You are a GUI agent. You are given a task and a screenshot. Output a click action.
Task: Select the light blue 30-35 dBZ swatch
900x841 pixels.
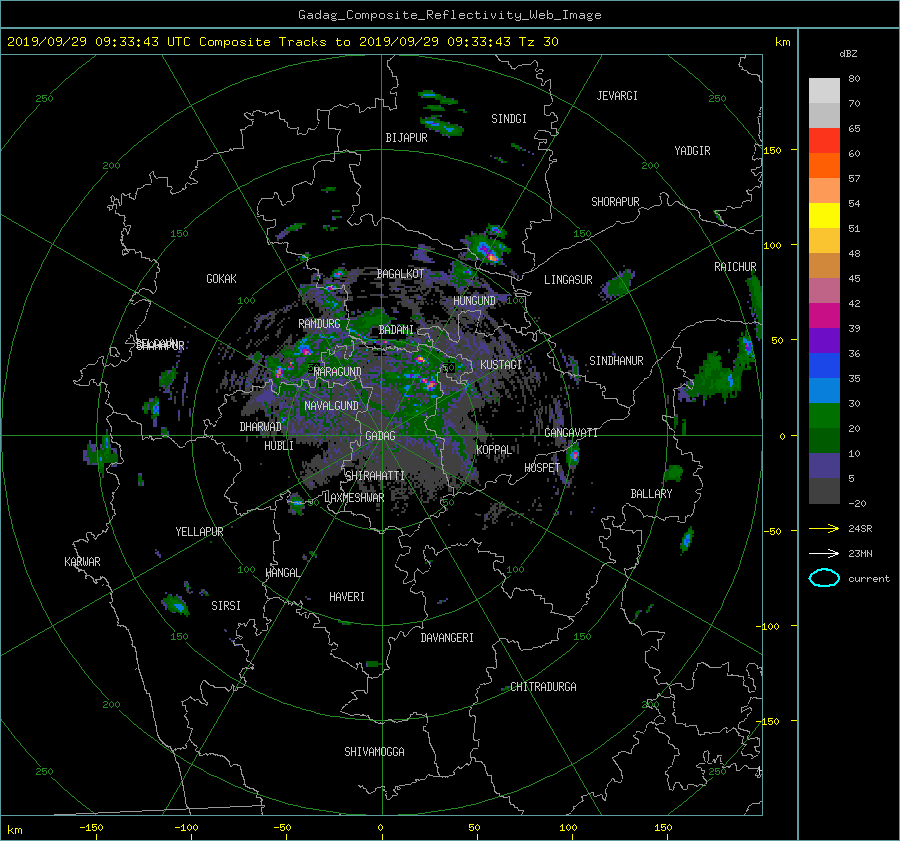824,391
